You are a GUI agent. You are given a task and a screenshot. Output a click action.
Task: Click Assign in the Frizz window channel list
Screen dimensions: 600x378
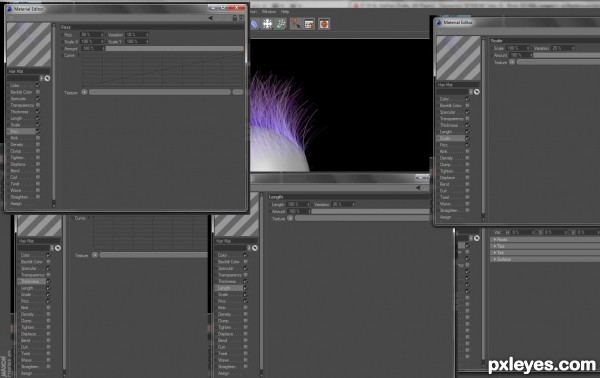(16, 204)
